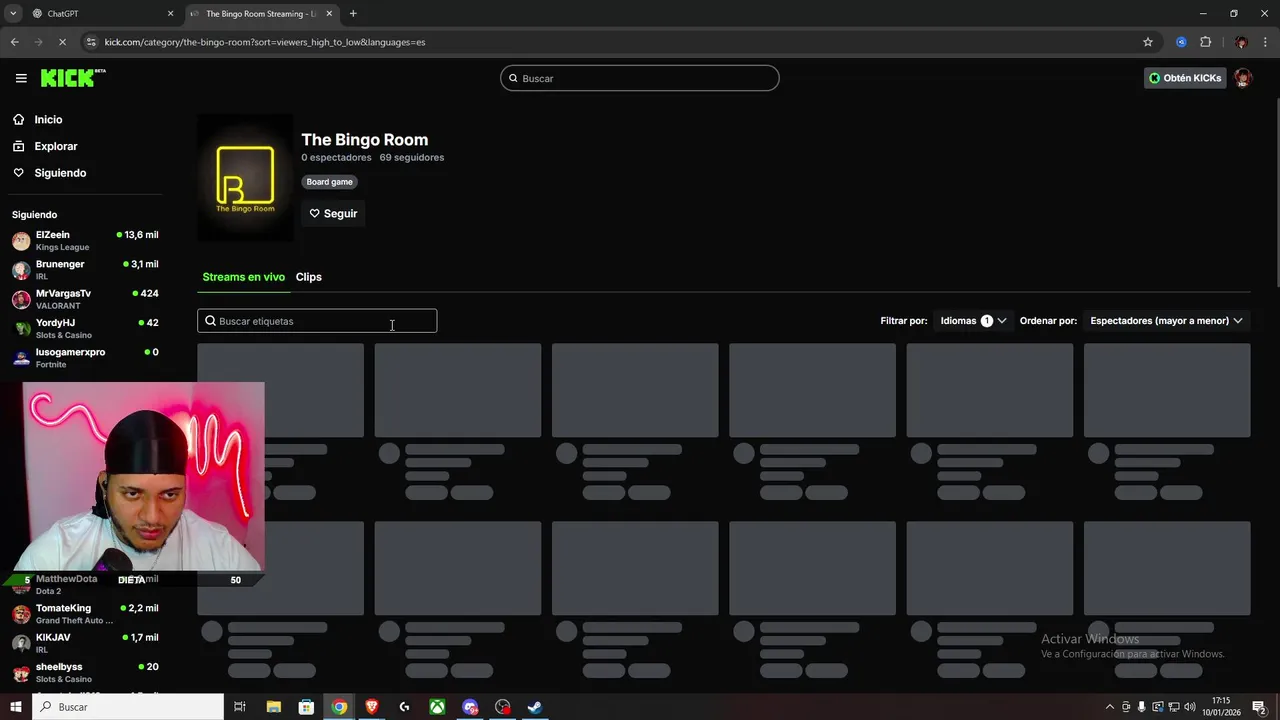1280x720 pixels.
Task: Click the Siguiendo heart icon
Action: click(19, 173)
